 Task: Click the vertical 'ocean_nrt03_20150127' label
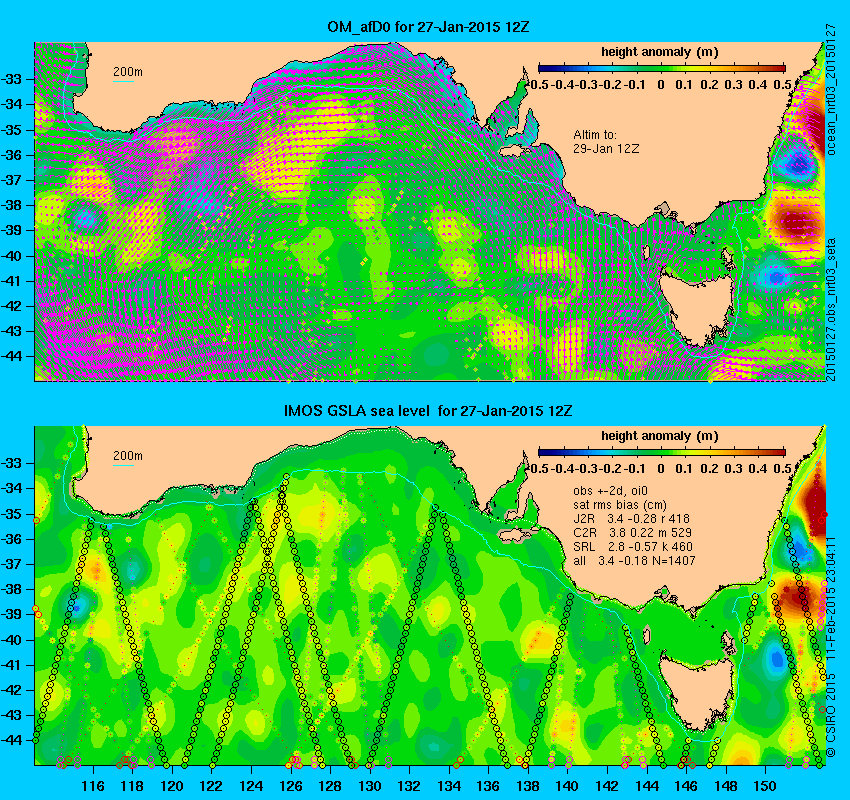coord(832,90)
